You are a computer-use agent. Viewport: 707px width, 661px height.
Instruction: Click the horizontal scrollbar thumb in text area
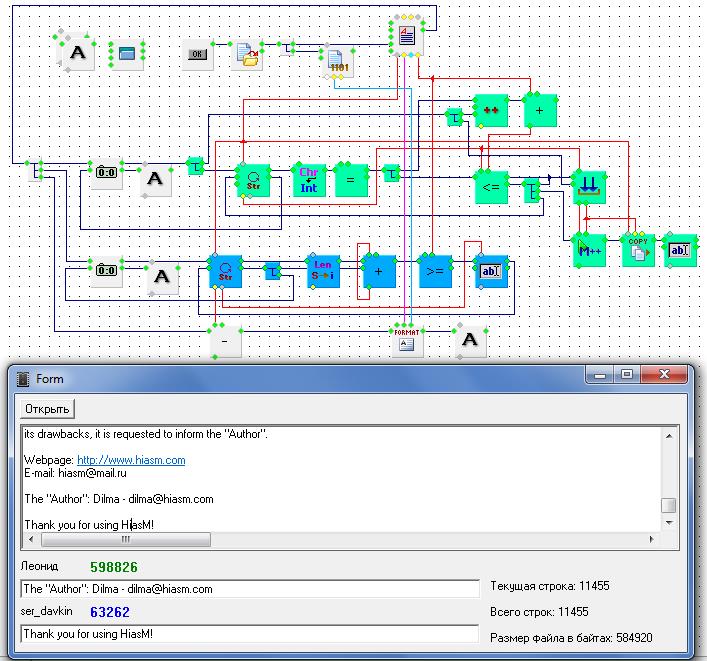125,539
